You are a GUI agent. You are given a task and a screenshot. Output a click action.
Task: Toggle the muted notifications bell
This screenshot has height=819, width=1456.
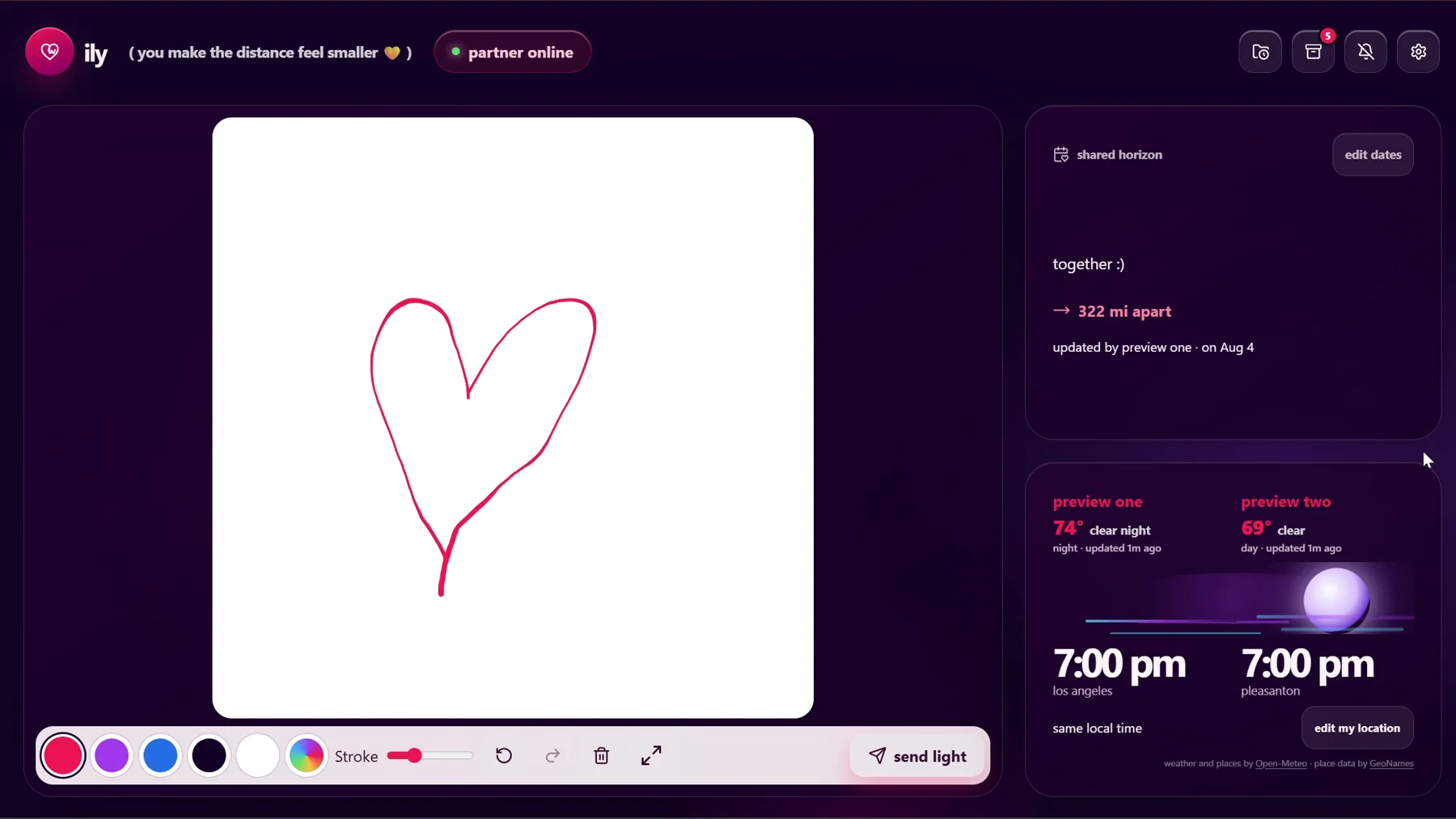(1366, 52)
